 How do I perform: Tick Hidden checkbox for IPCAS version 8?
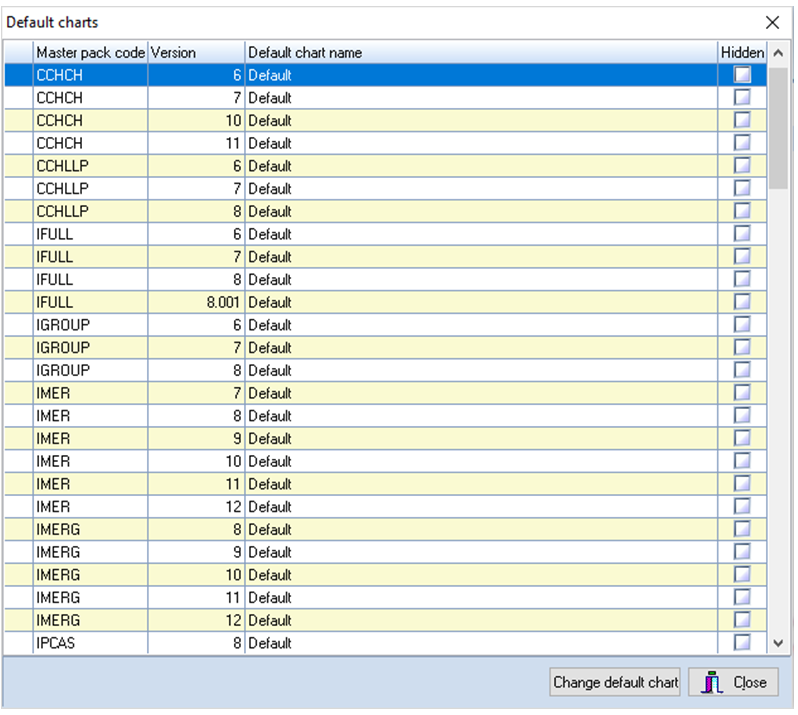coord(742,642)
